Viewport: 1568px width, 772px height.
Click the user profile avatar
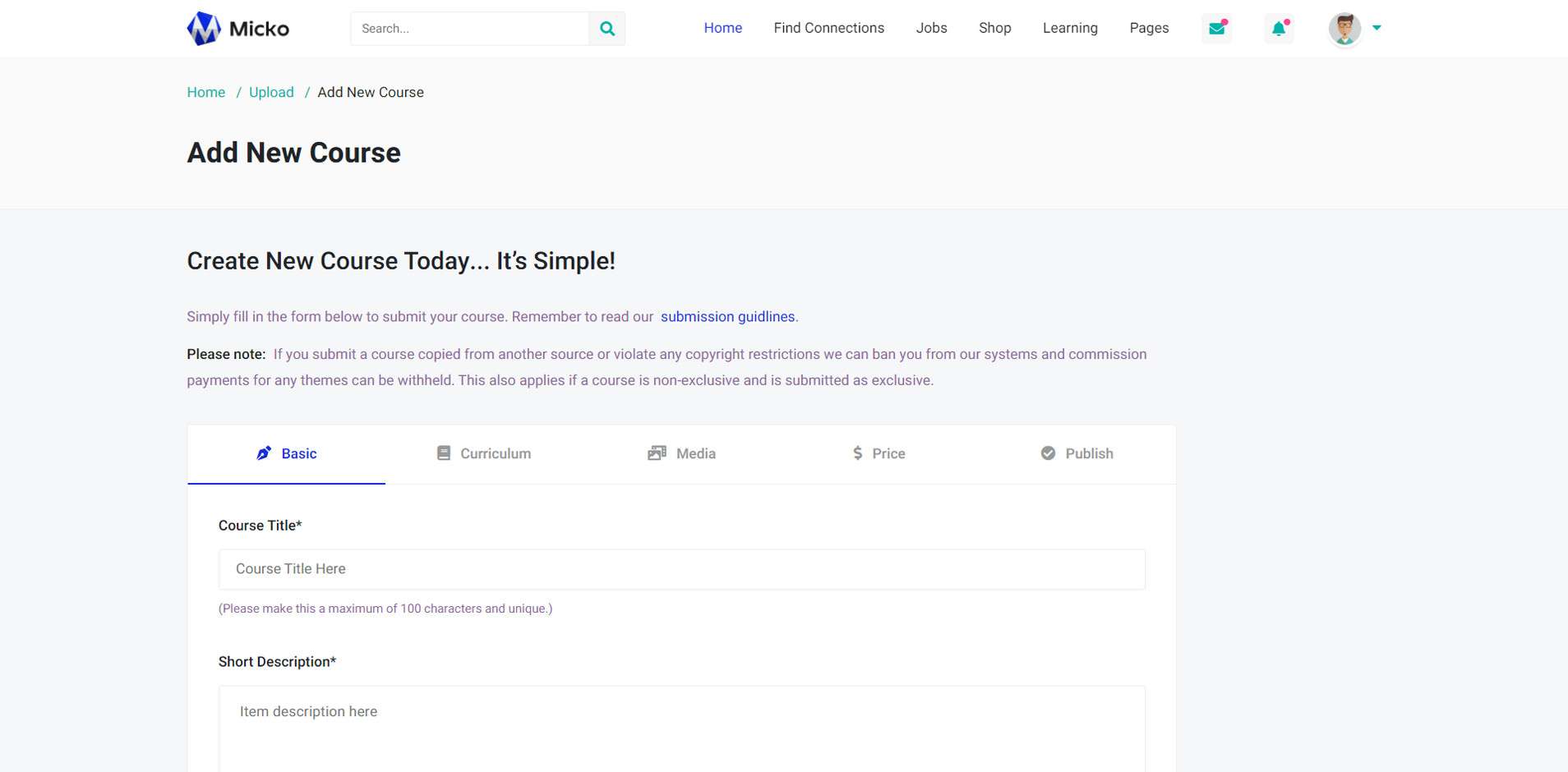click(1344, 29)
